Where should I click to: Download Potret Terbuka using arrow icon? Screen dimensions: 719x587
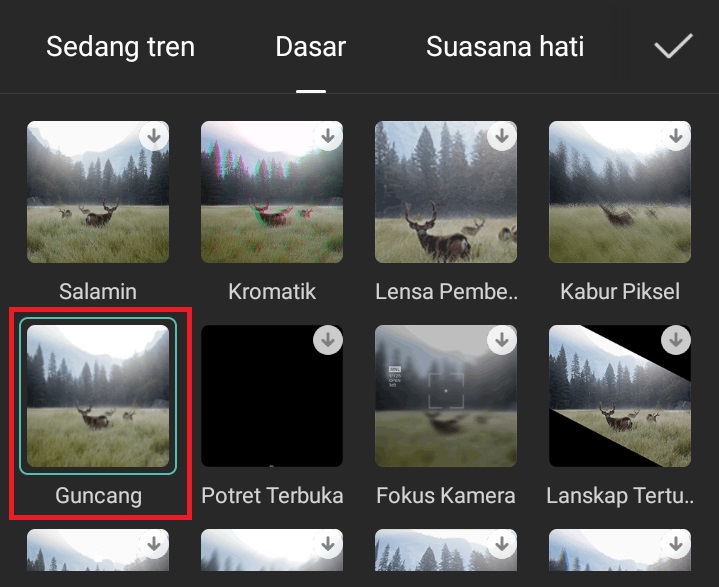(328, 340)
